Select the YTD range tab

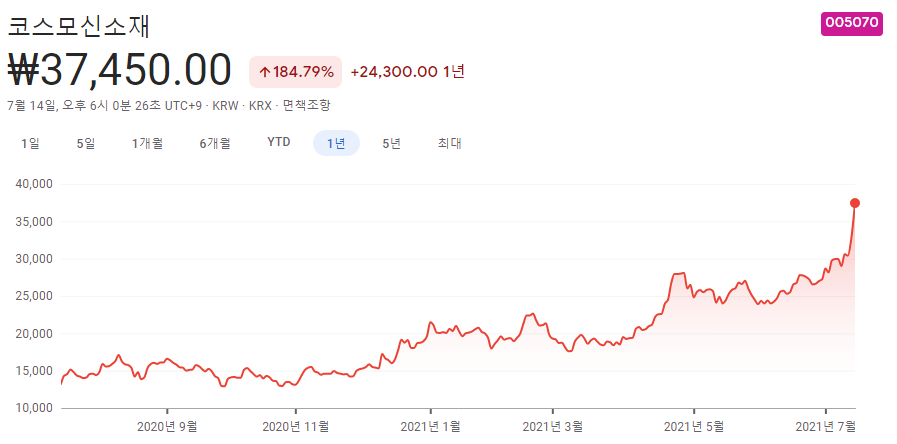pyautogui.click(x=279, y=142)
